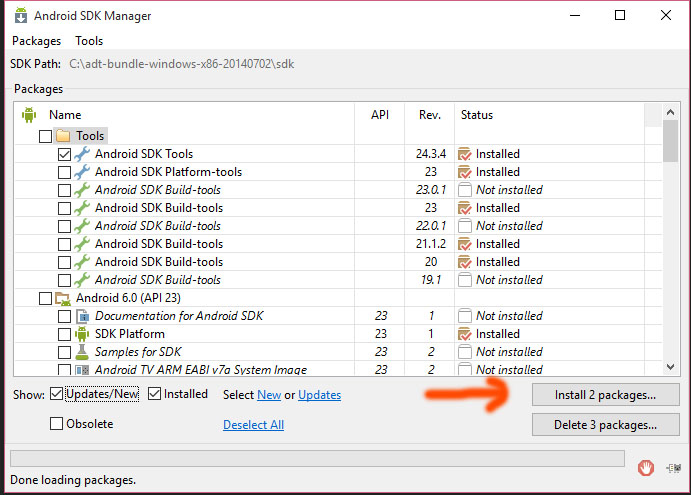The image size is (691, 495).
Task: Click the installed status icon for Android SDK Tools
Action: pyautogui.click(x=464, y=154)
